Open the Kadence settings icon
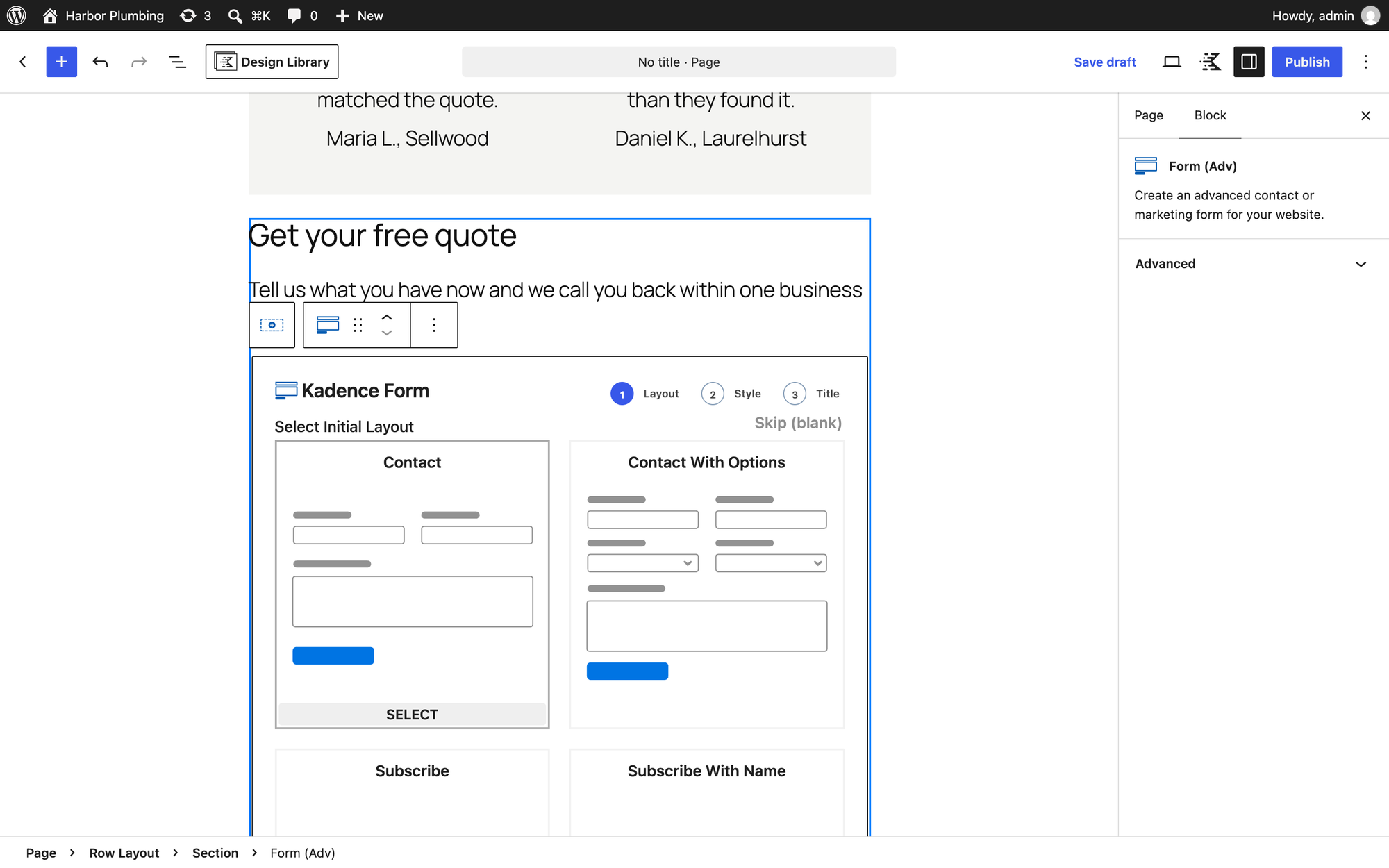Viewport: 1389px width, 868px height. tap(1210, 62)
